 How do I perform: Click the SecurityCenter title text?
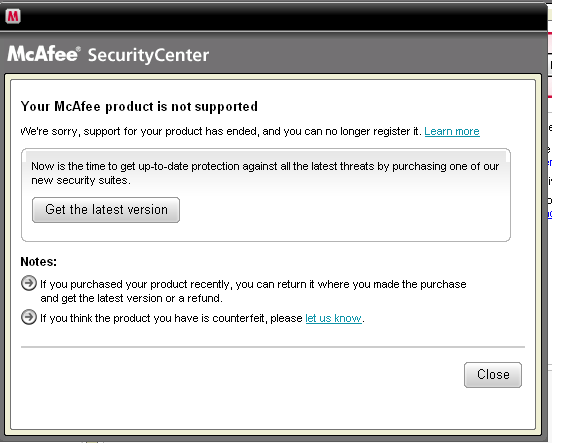click(x=148, y=55)
